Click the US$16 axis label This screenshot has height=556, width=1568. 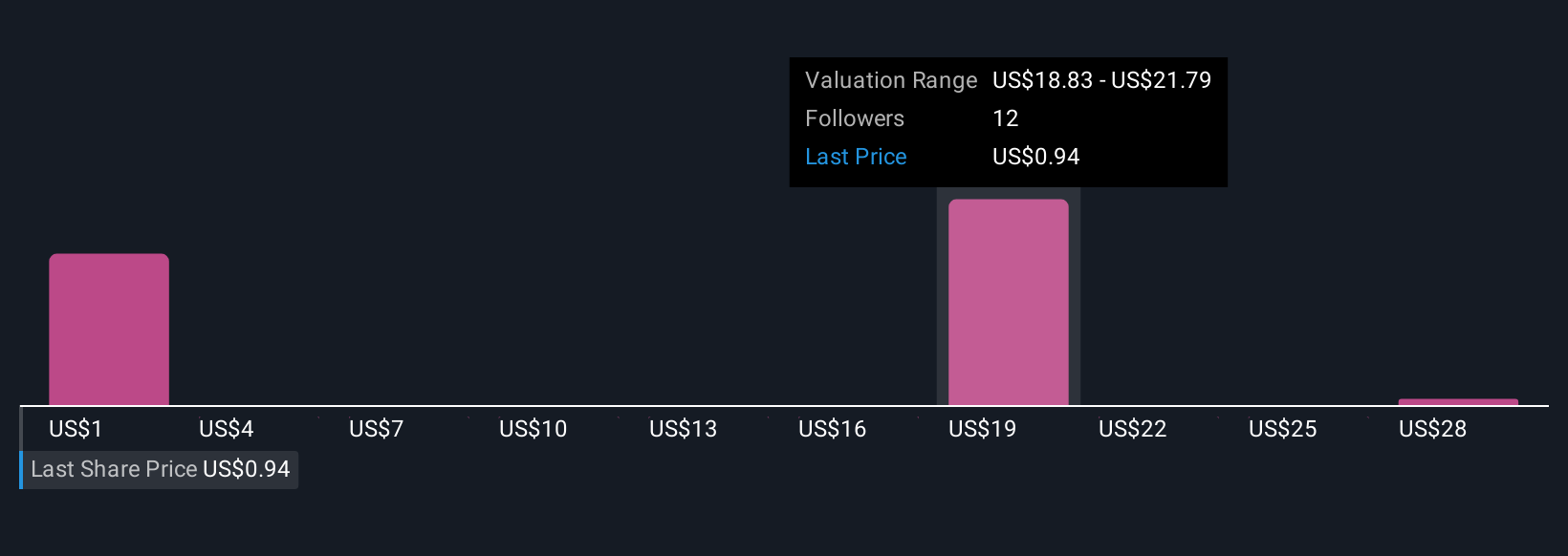click(833, 429)
